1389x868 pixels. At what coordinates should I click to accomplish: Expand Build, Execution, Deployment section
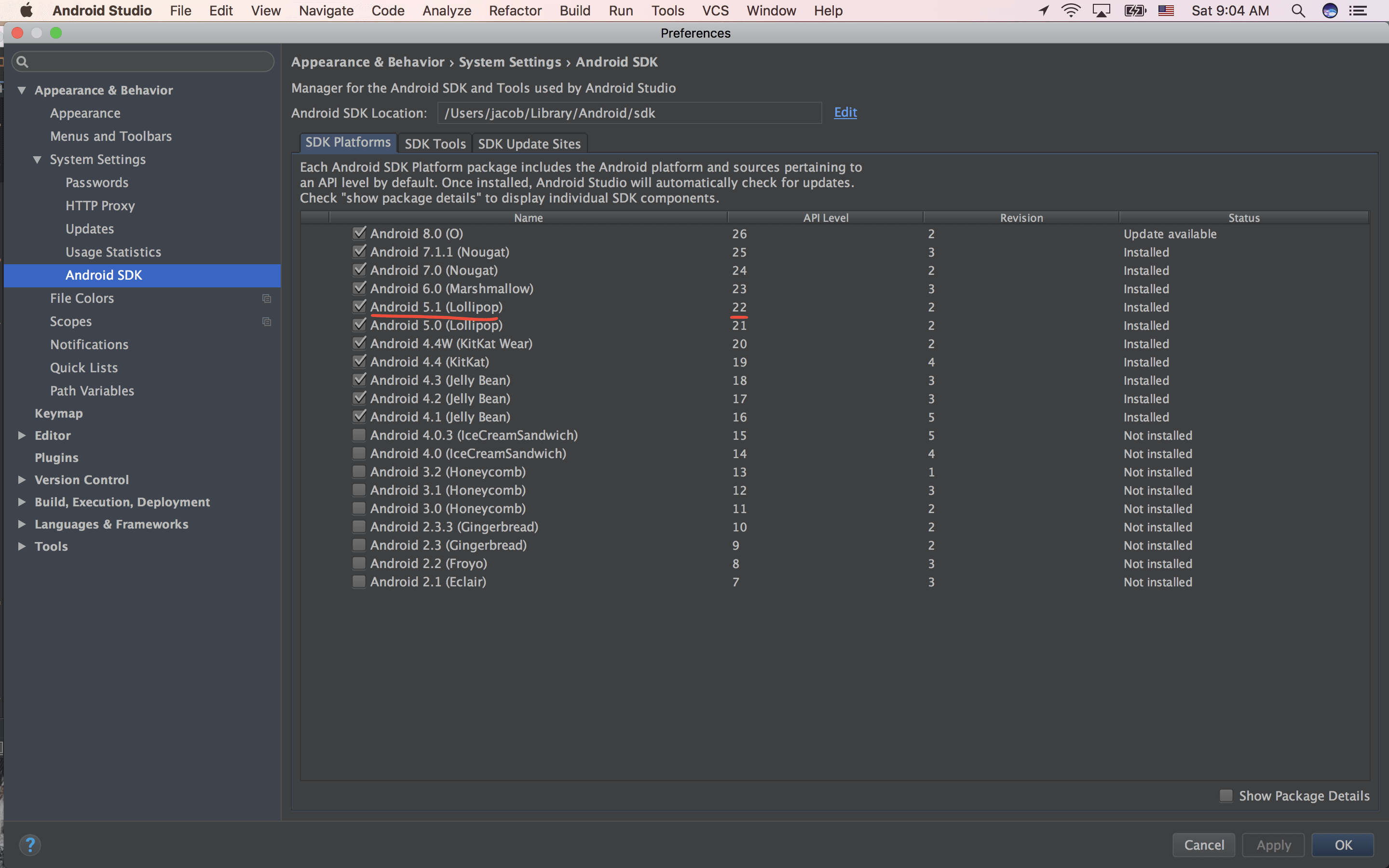pos(22,502)
